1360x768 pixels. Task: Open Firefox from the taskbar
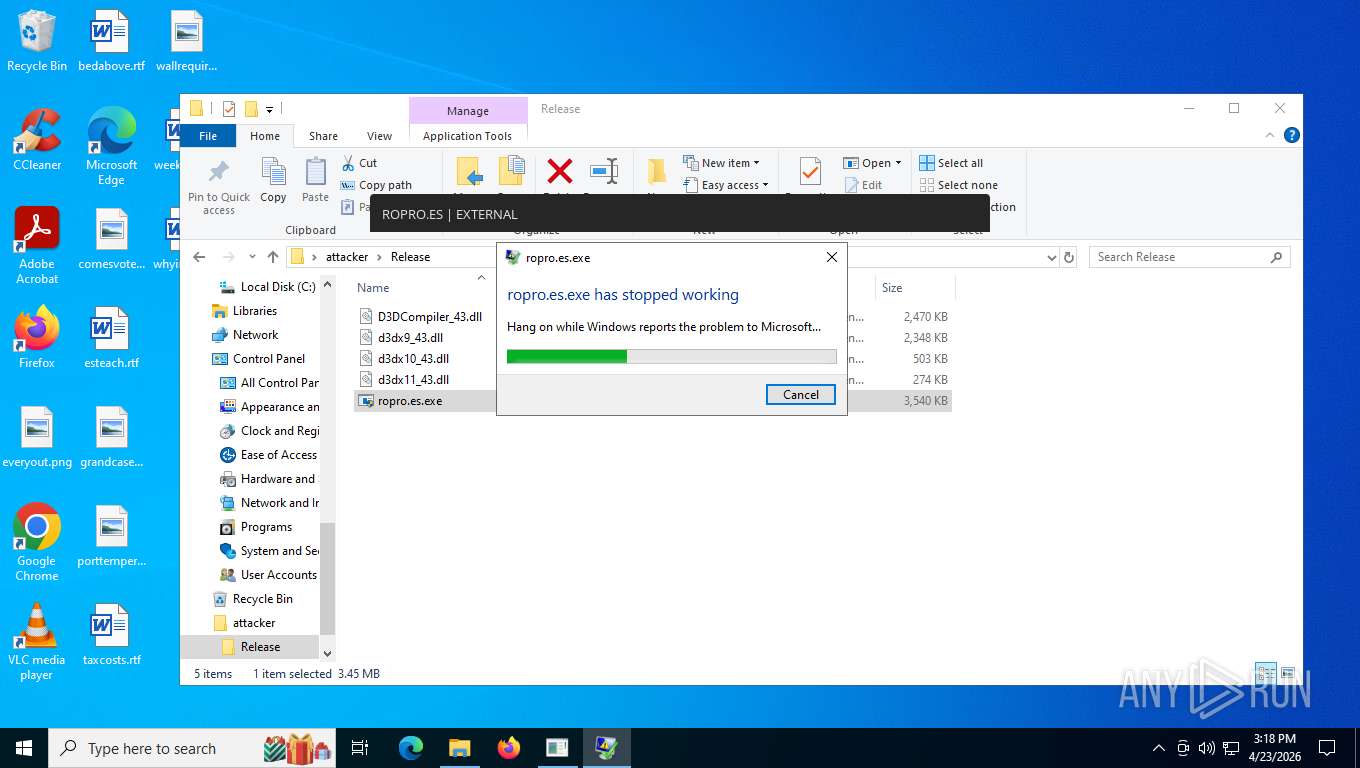click(x=509, y=748)
